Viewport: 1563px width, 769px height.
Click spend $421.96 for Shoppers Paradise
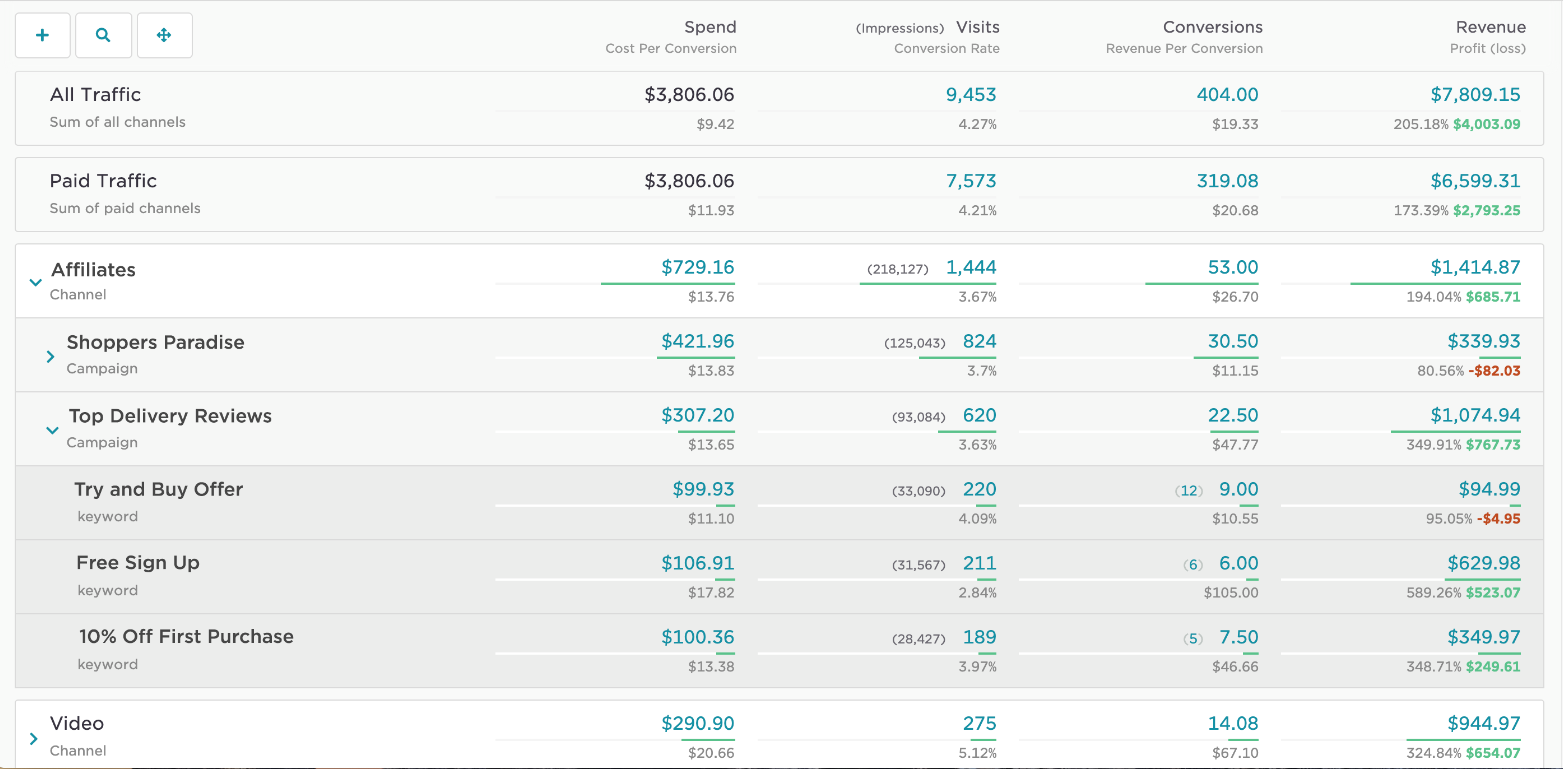(x=698, y=341)
